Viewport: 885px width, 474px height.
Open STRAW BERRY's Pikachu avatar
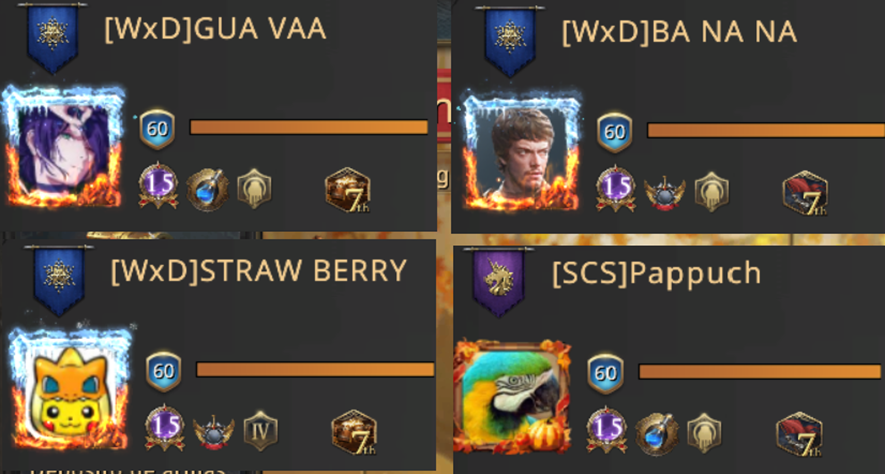tap(69, 389)
